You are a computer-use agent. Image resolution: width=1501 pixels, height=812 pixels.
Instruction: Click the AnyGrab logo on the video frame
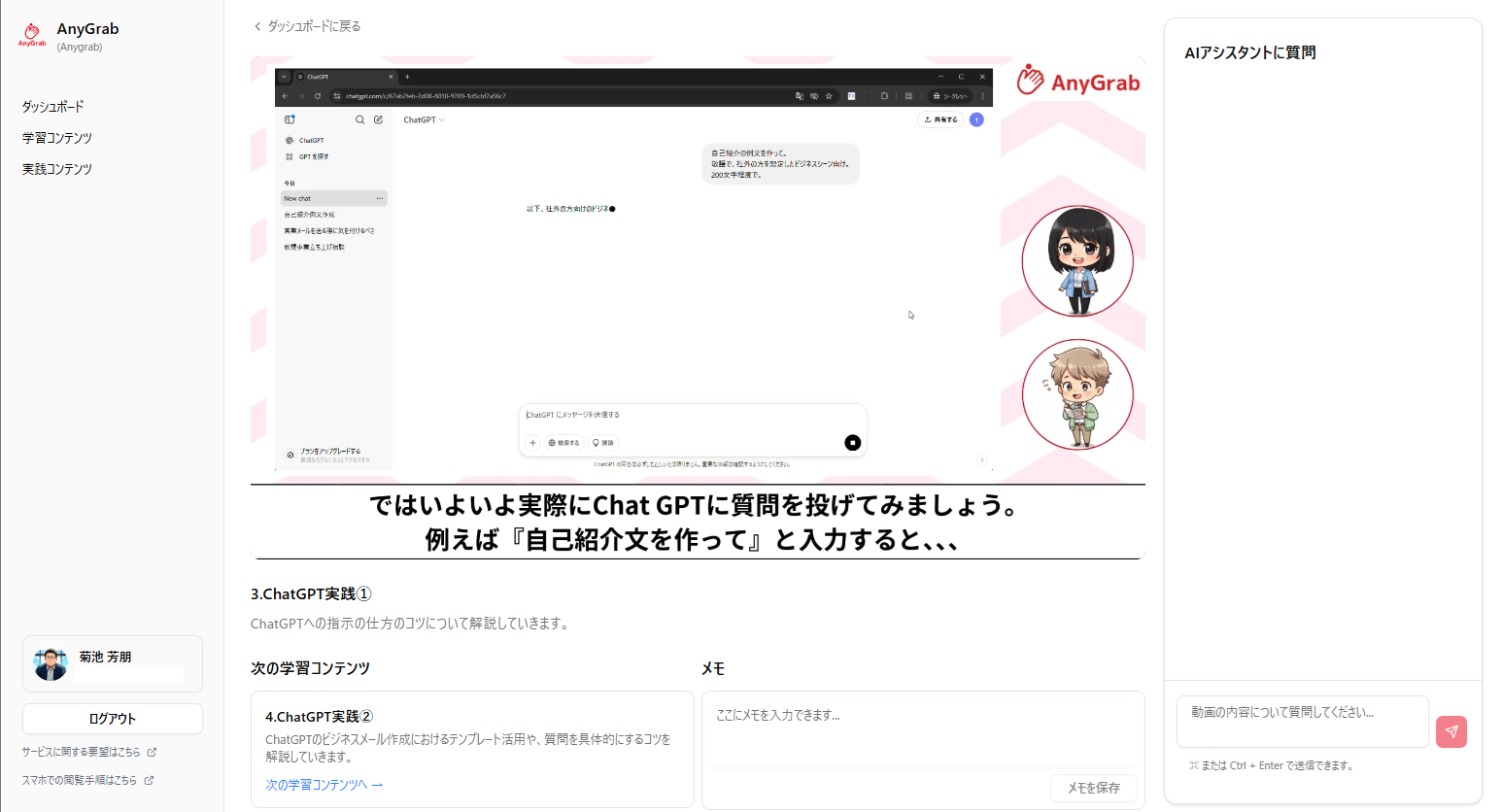1079,82
